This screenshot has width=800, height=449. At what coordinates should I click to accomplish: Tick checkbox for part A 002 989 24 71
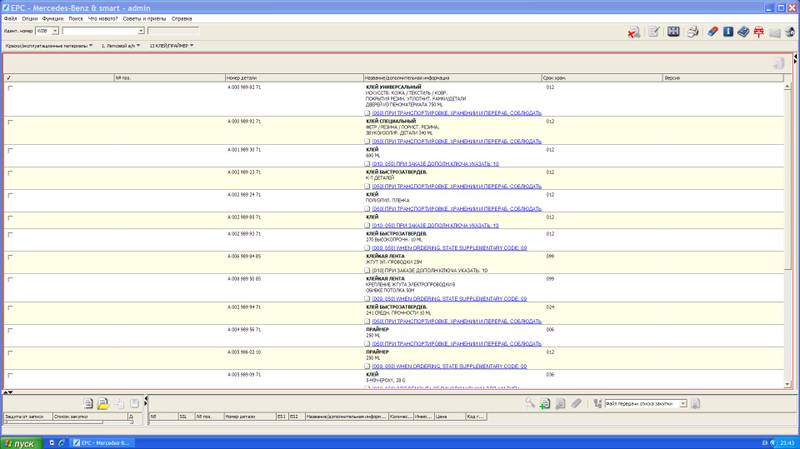tap(10, 195)
